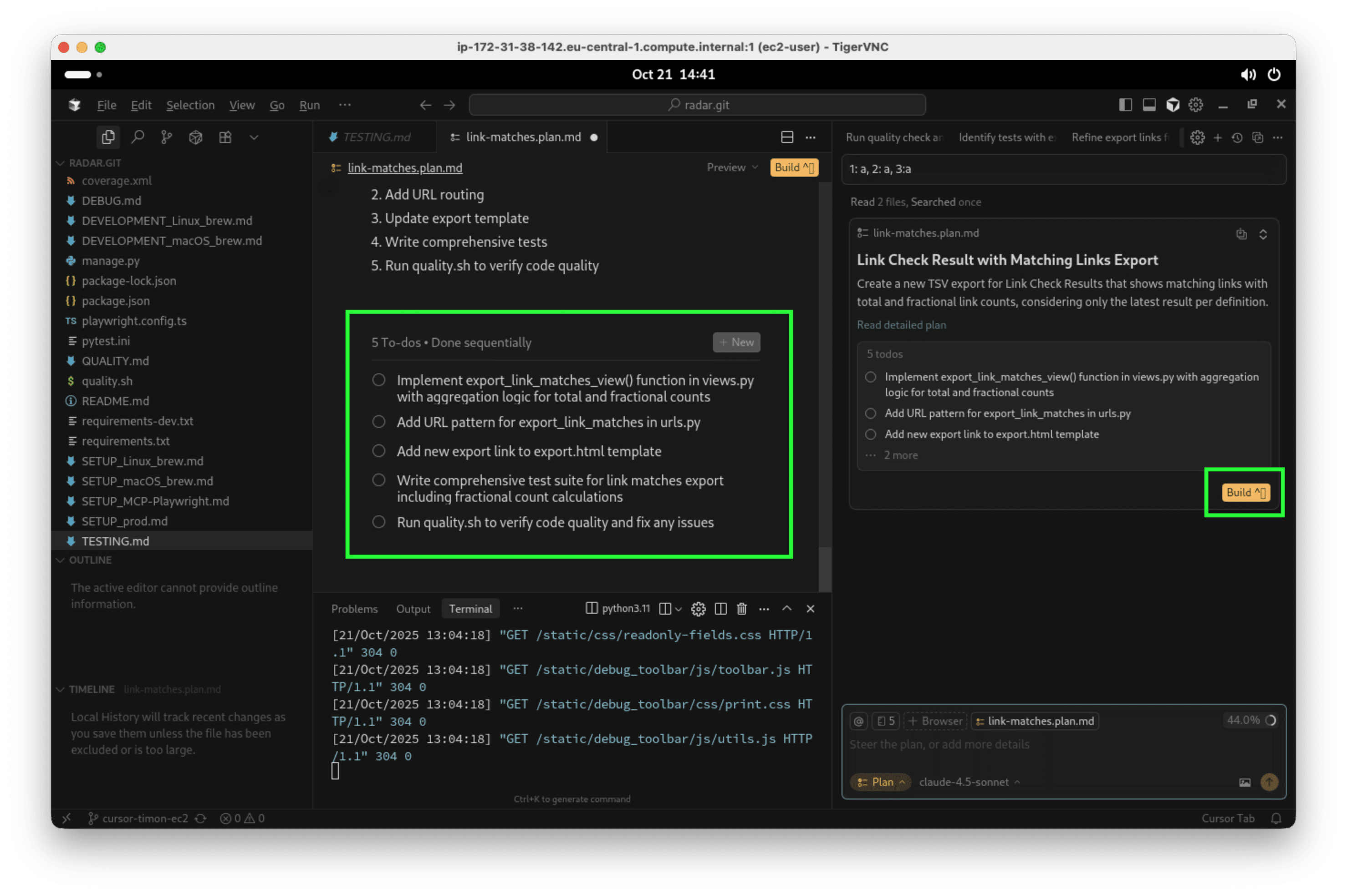Click the image attach icon in chat
This screenshot has height=896, width=1347.
tap(1245, 782)
